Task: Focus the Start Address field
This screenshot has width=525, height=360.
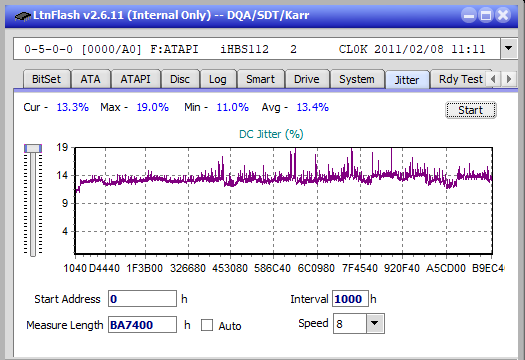Action: (142, 299)
